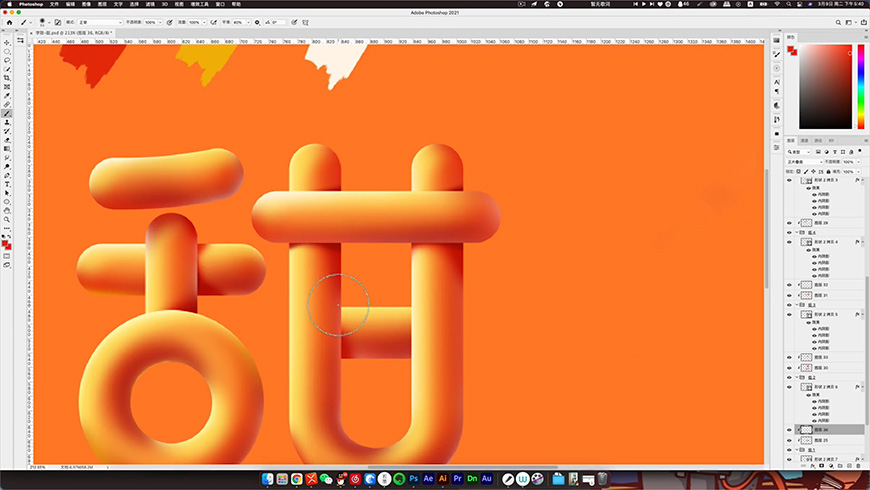Hide selected layer 图层 36
870x490 pixels.
(790, 430)
